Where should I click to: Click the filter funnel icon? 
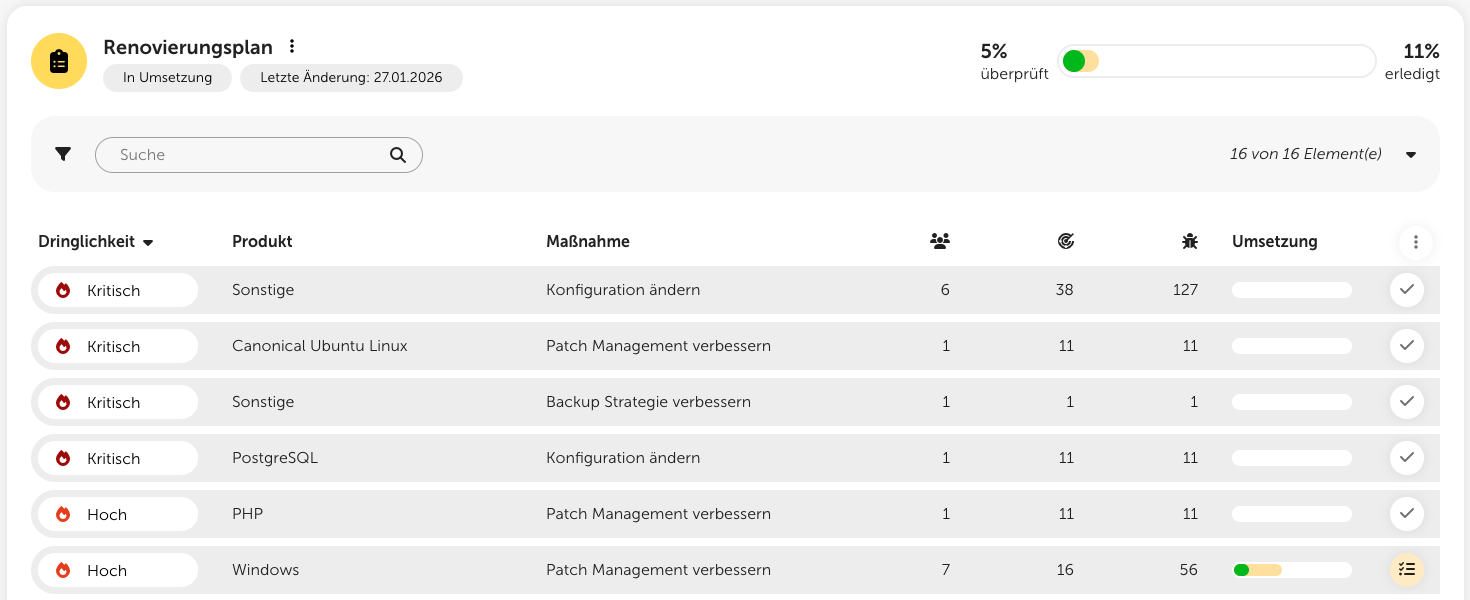[63, 154]
